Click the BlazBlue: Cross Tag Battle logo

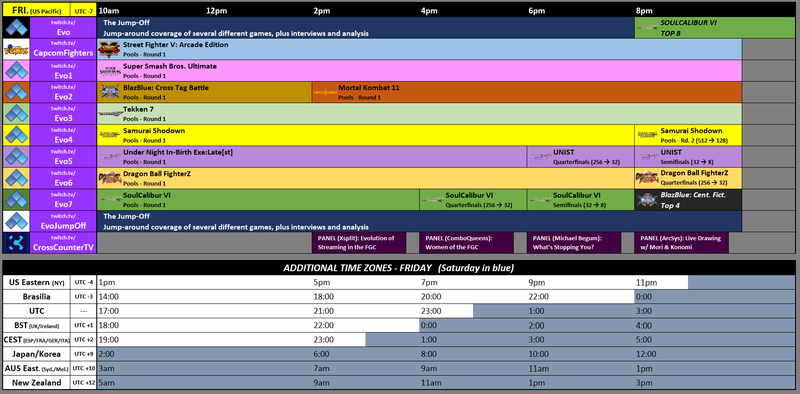[x=109, y=92]
